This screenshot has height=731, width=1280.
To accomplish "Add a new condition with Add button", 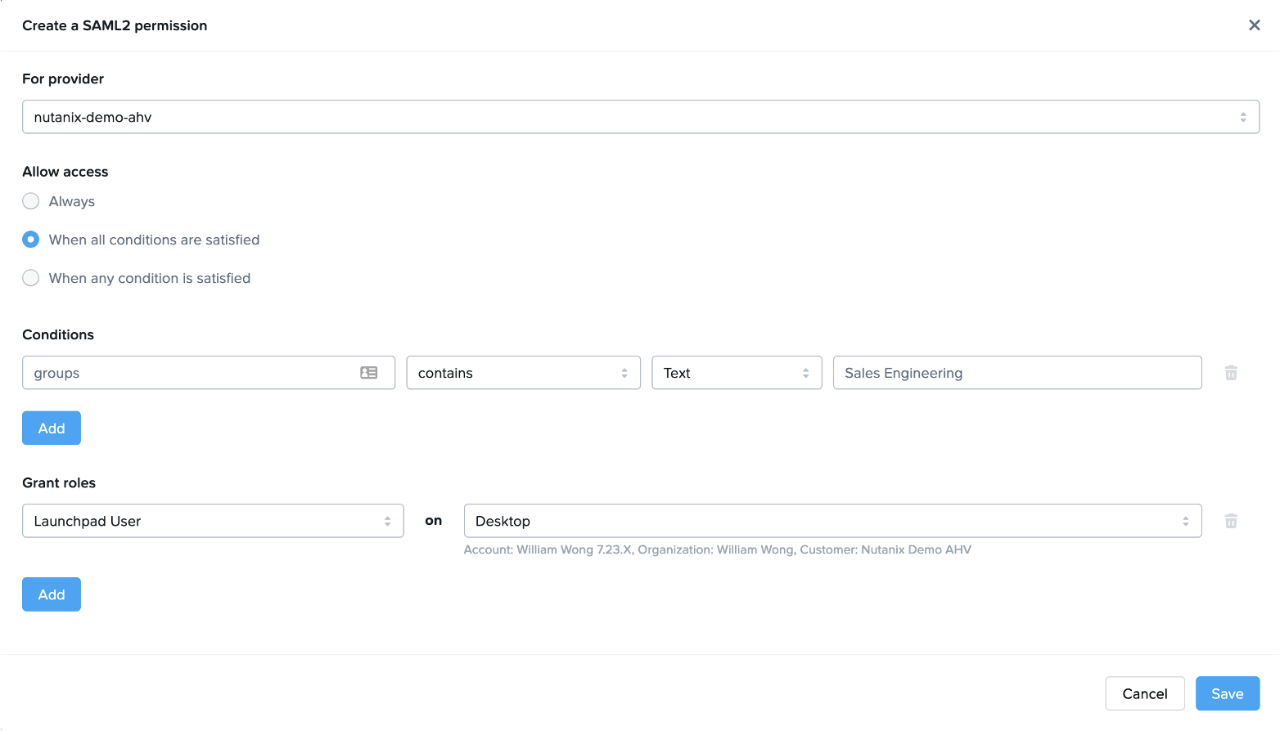I will pos(51,428).
